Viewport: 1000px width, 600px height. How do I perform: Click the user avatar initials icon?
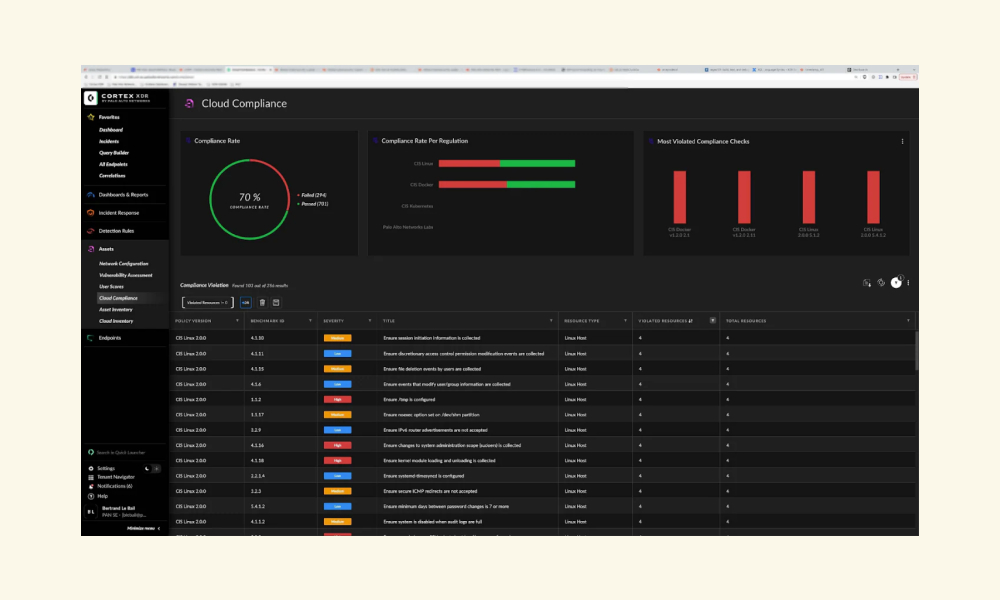pyautogui.click(x=91, y=511)
